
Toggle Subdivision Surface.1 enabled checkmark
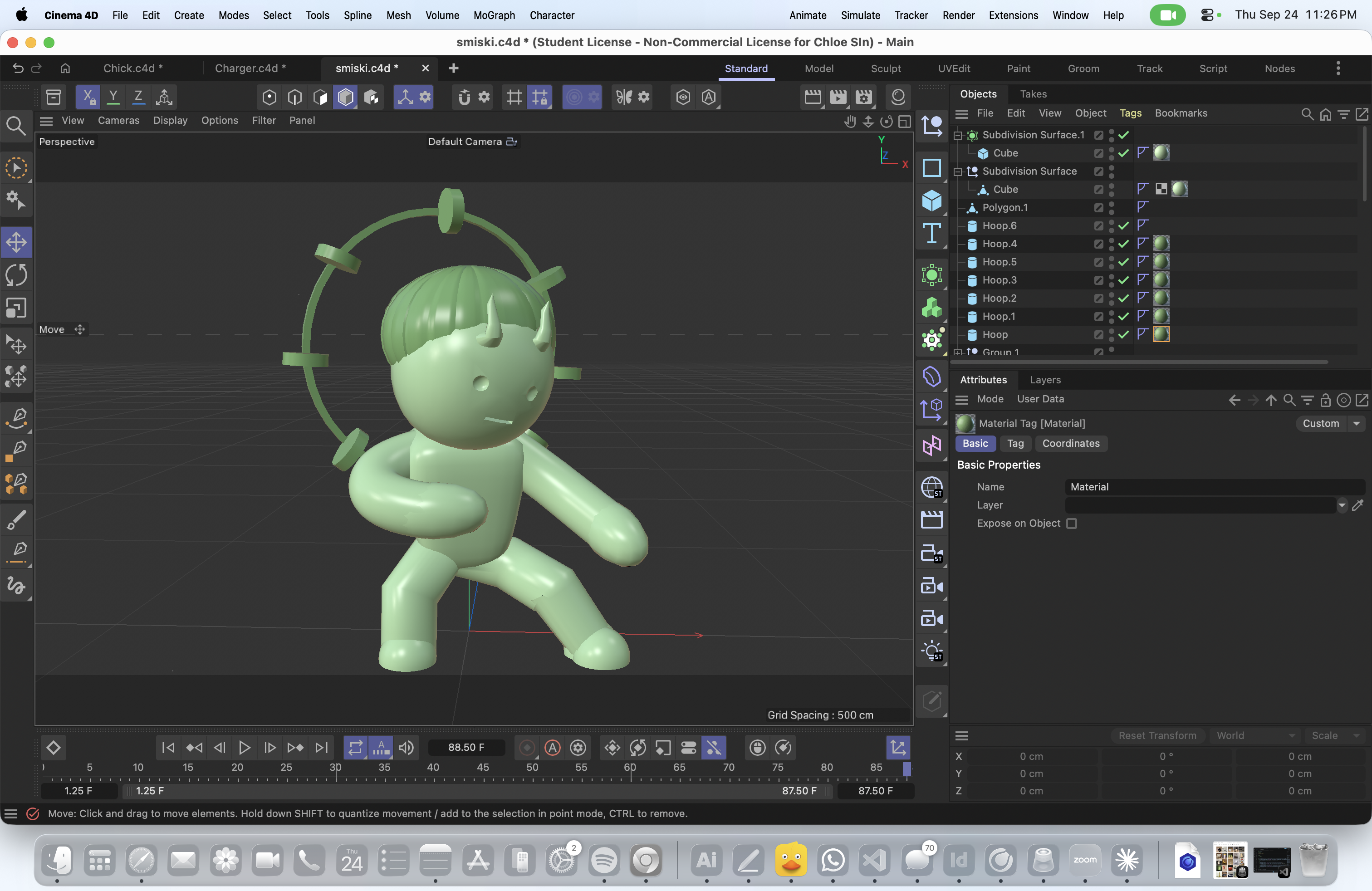tap(1123, 135)
